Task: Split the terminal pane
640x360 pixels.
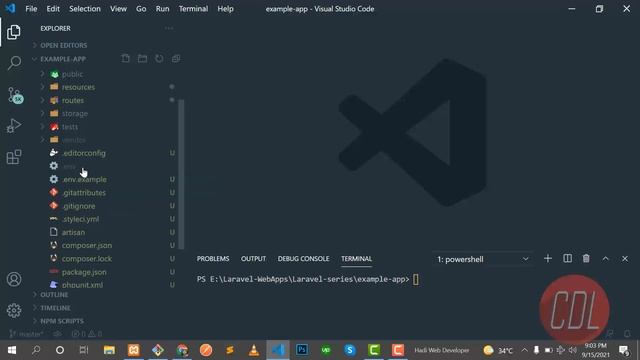Action: point(567,259)
